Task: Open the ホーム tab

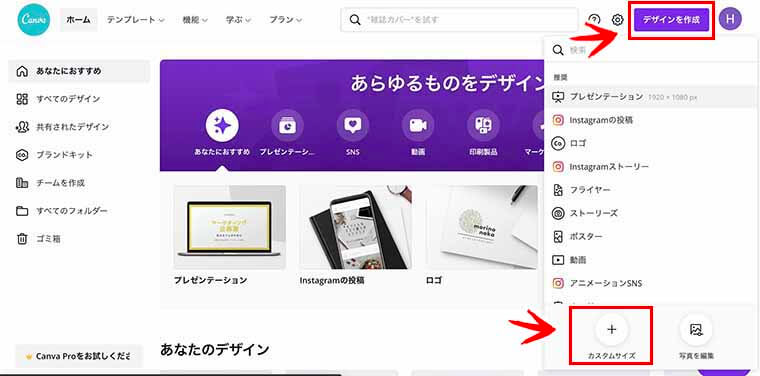Action: click(x=79, y=20)
